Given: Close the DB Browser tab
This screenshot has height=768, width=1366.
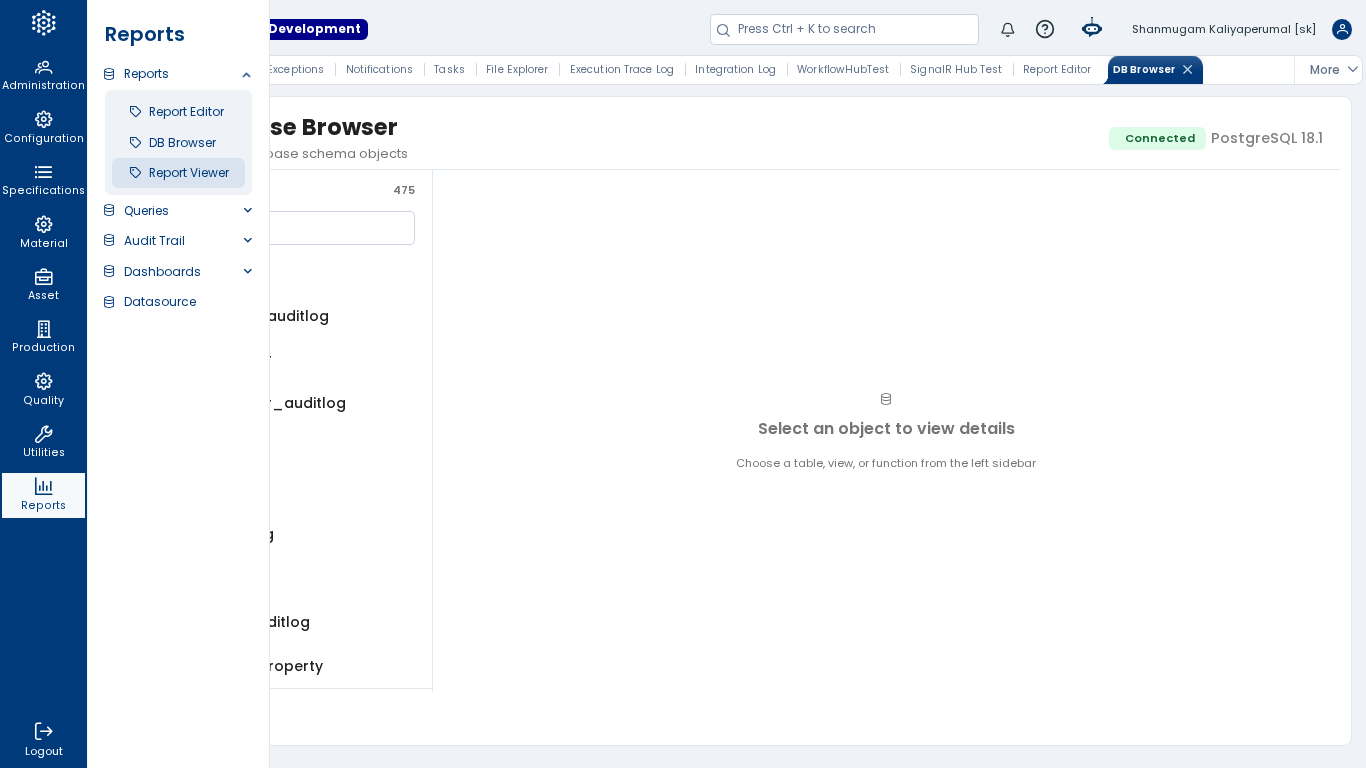Looking at the screenshot, I should pyautogui.click(x=1188, y=70).
